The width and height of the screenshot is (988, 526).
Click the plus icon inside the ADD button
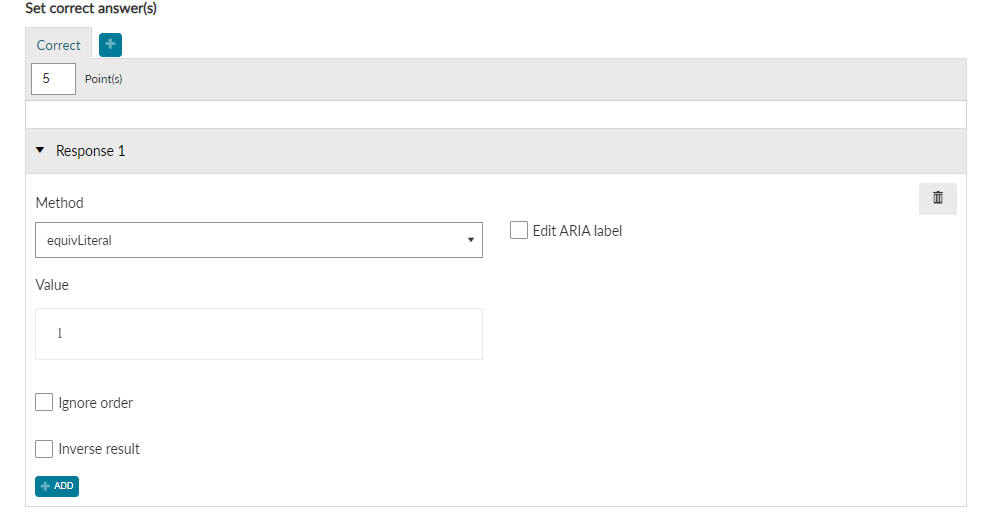click(45, 486)
